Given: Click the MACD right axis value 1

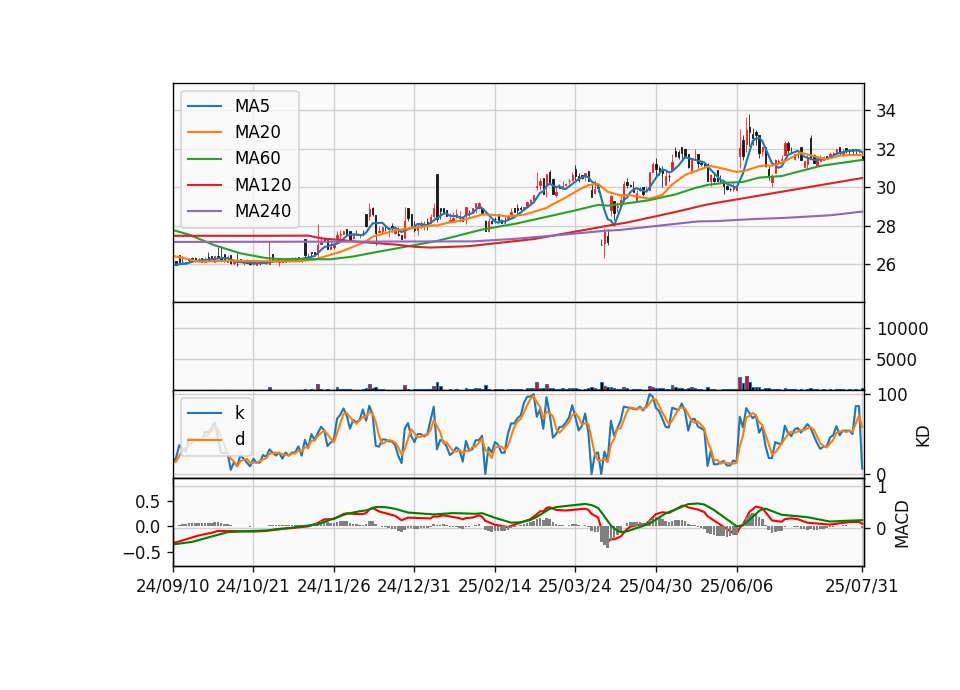Looking at the screenshot, I should click(882, 488).
